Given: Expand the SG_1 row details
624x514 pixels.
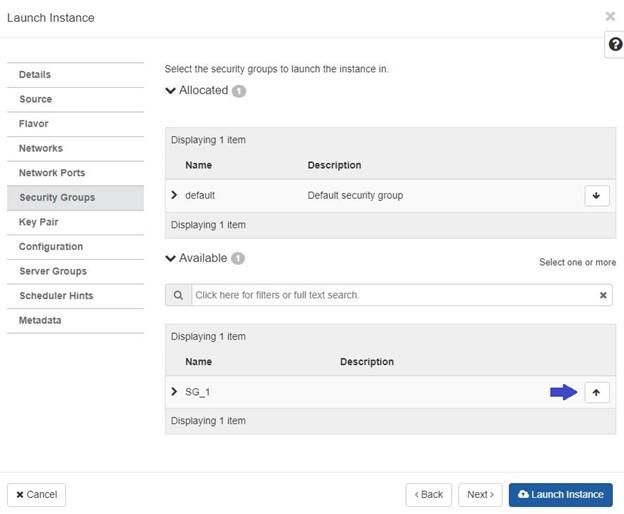Looking at the screenshot, I should coord(174,391).
